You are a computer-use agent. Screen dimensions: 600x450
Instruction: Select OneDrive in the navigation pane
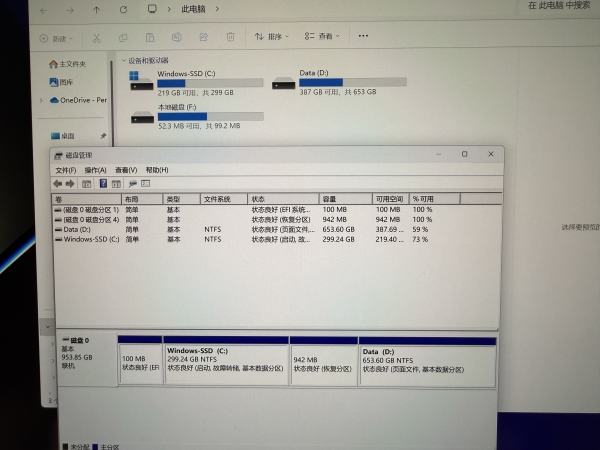(x=78, y=100)
